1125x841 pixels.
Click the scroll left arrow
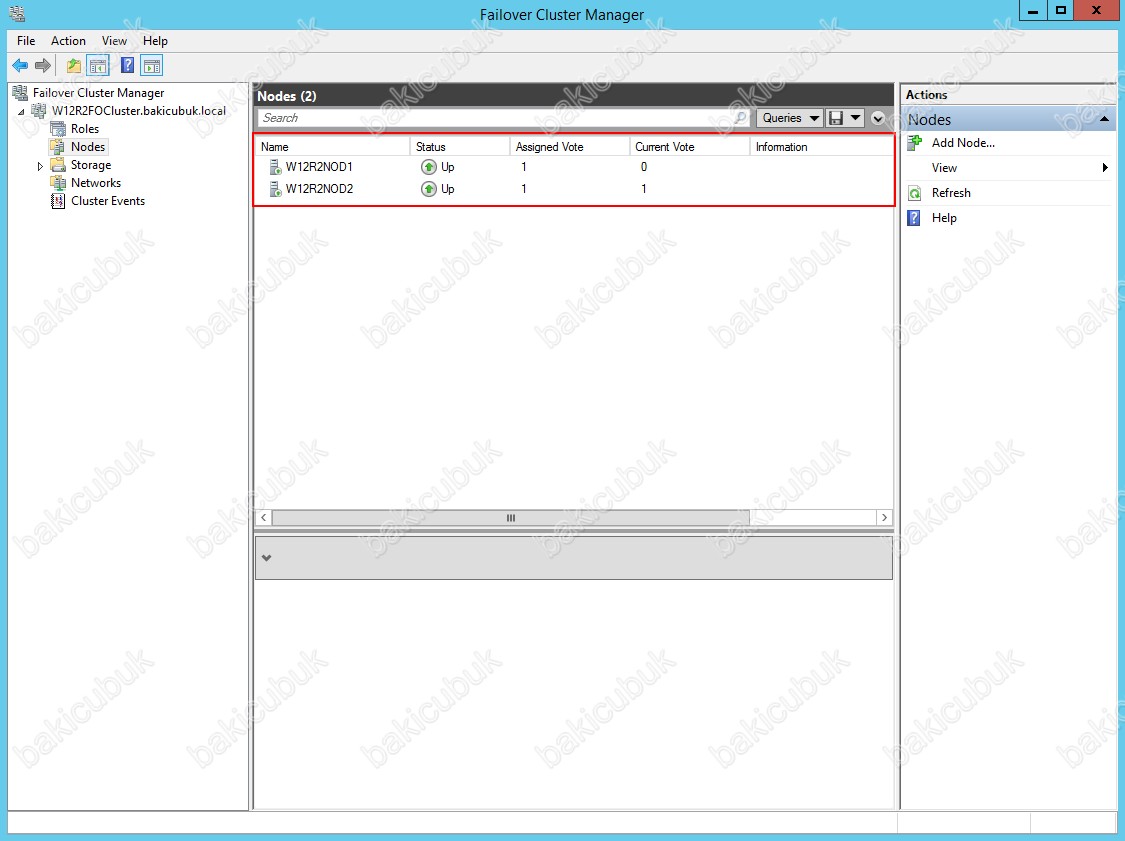point(264,518)
